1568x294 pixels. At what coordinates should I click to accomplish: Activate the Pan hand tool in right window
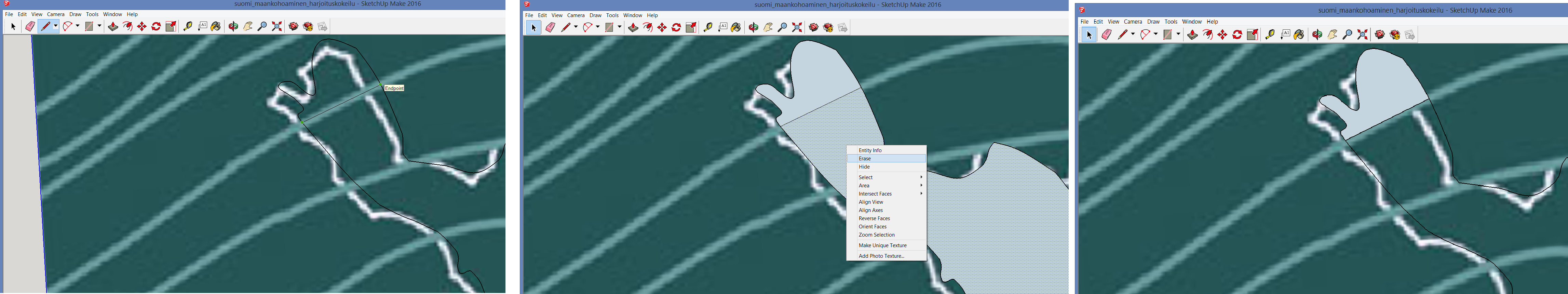(1333, 35)
